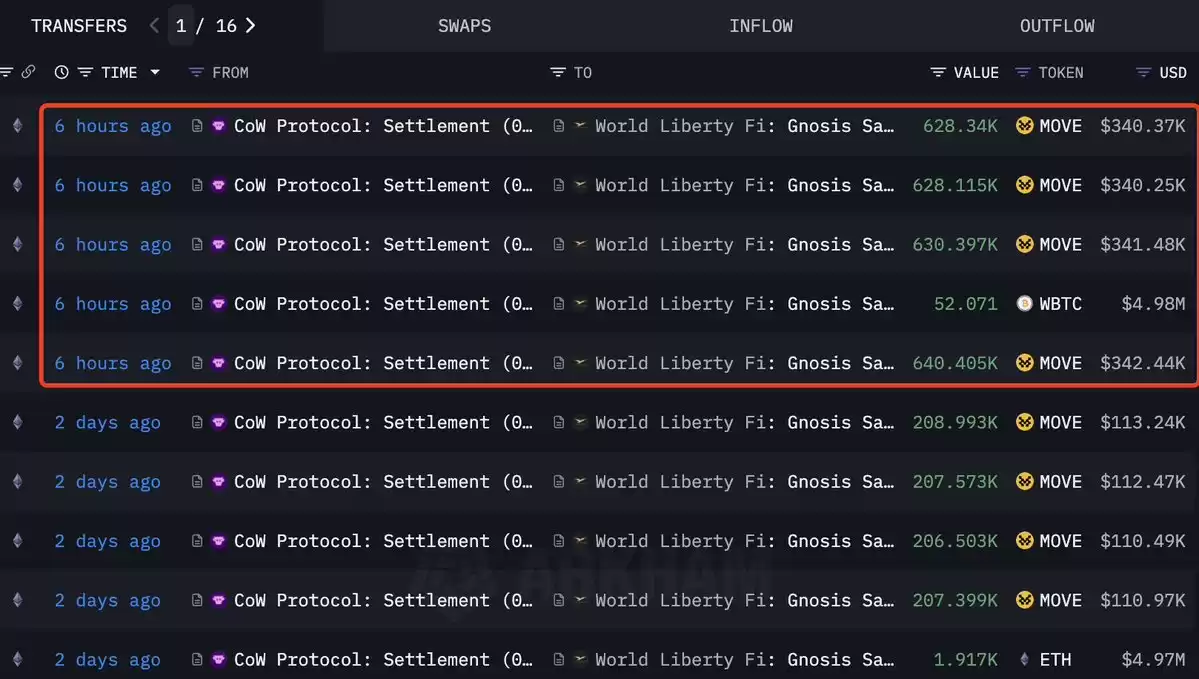The image size is (1199, 679).
Task: Click the ETH token label
Action: tap(1055, 659)
